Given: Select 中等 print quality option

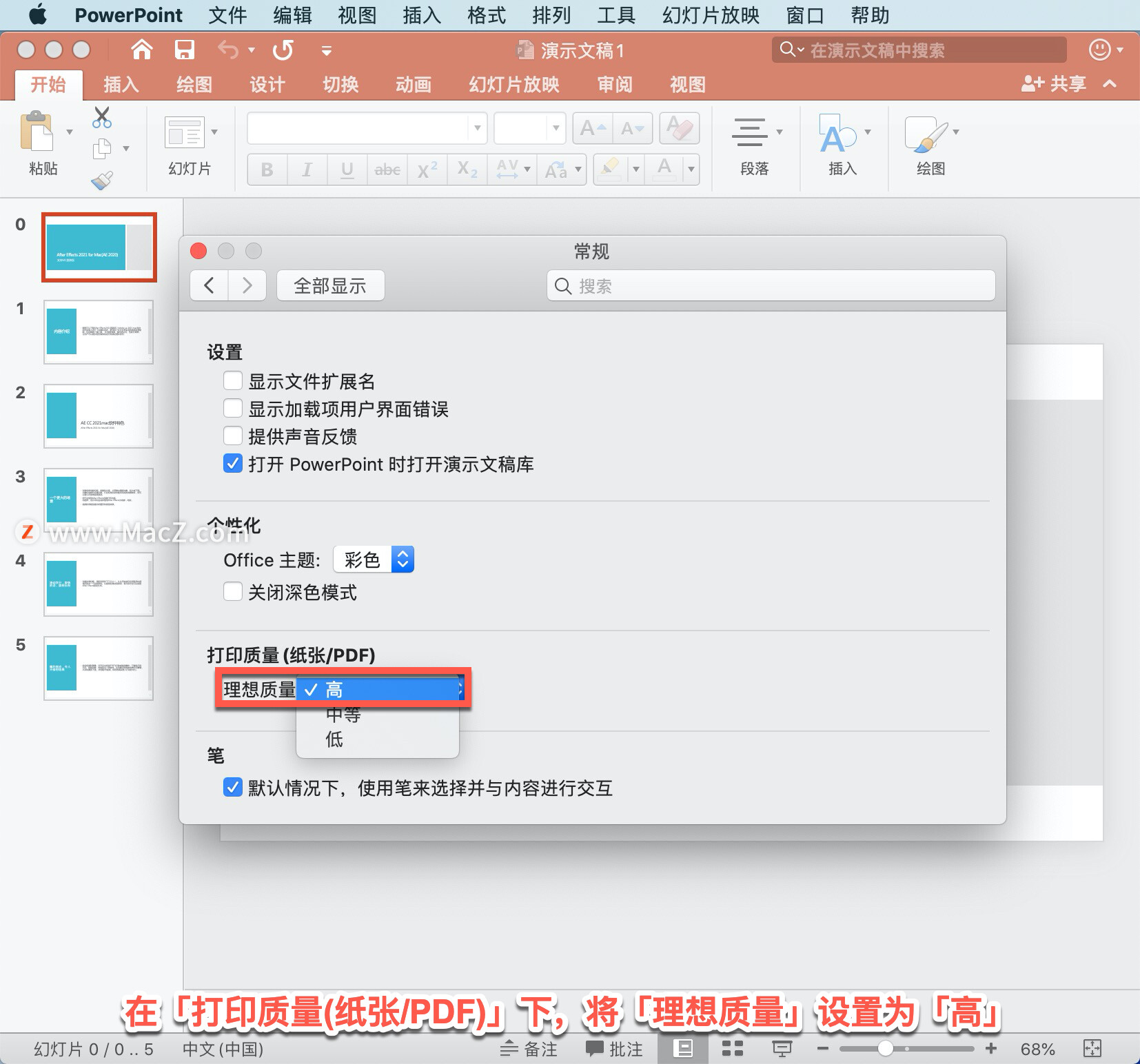Looking at the screenshot, I should (378, 715).
